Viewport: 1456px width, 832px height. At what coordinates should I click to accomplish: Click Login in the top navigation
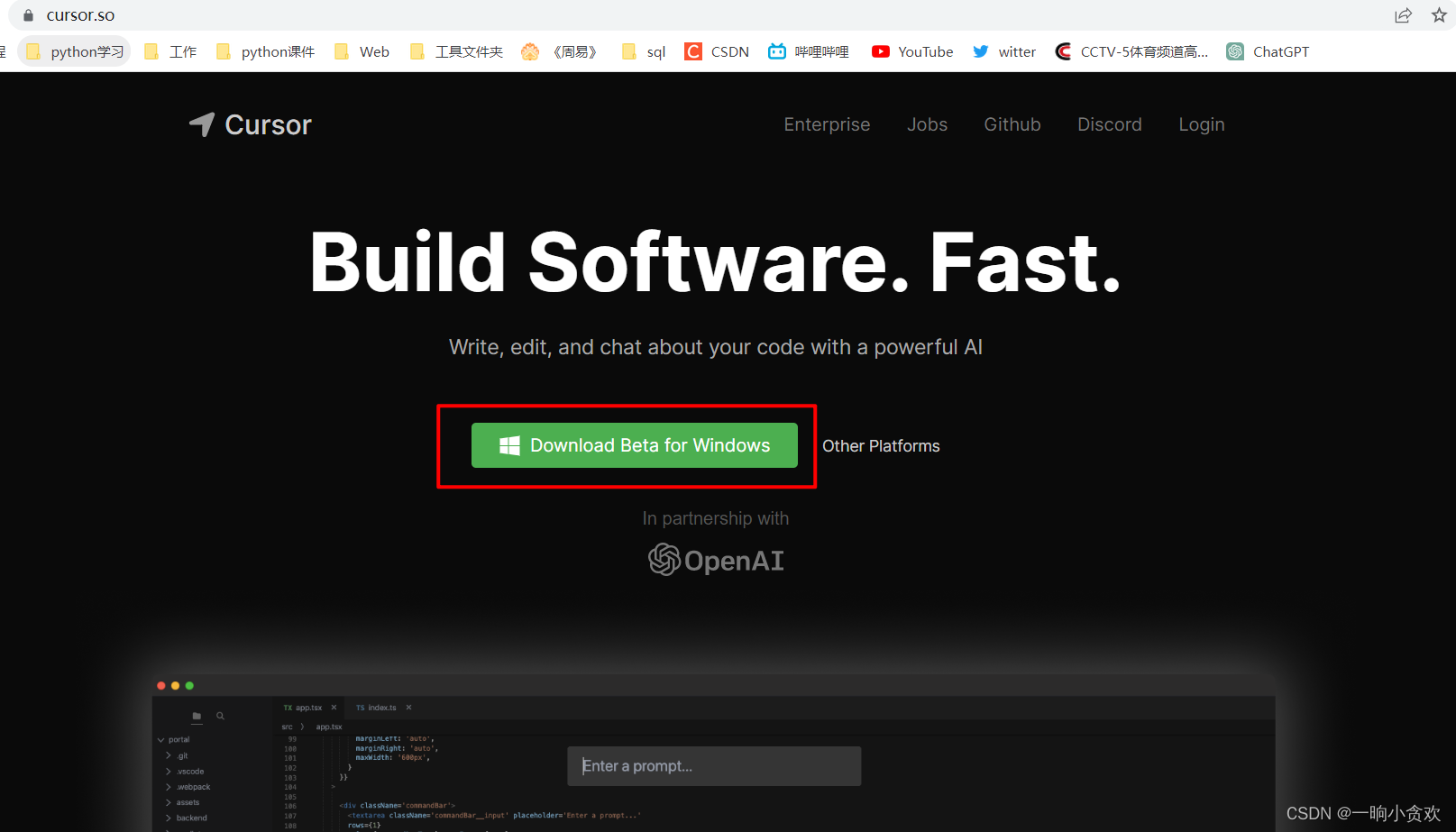point(1201,124)
